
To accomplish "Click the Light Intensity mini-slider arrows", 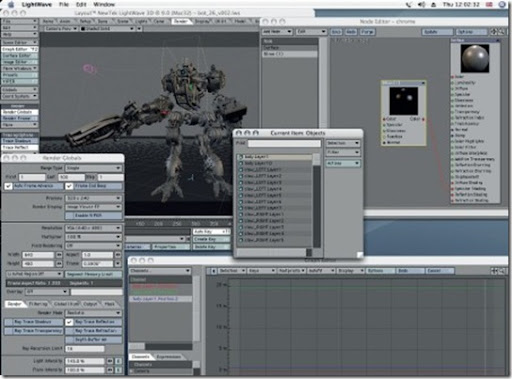I will point(110,361).
